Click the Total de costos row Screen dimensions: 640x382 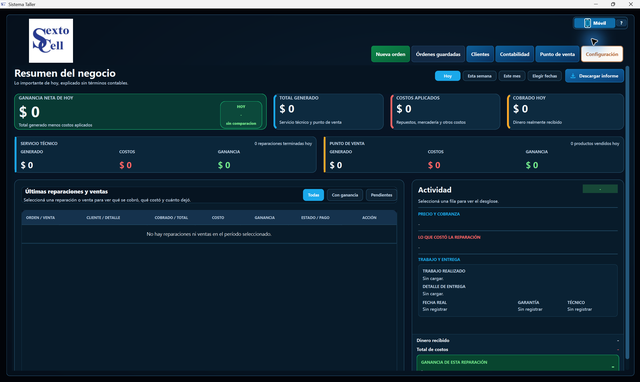(518, 349)
